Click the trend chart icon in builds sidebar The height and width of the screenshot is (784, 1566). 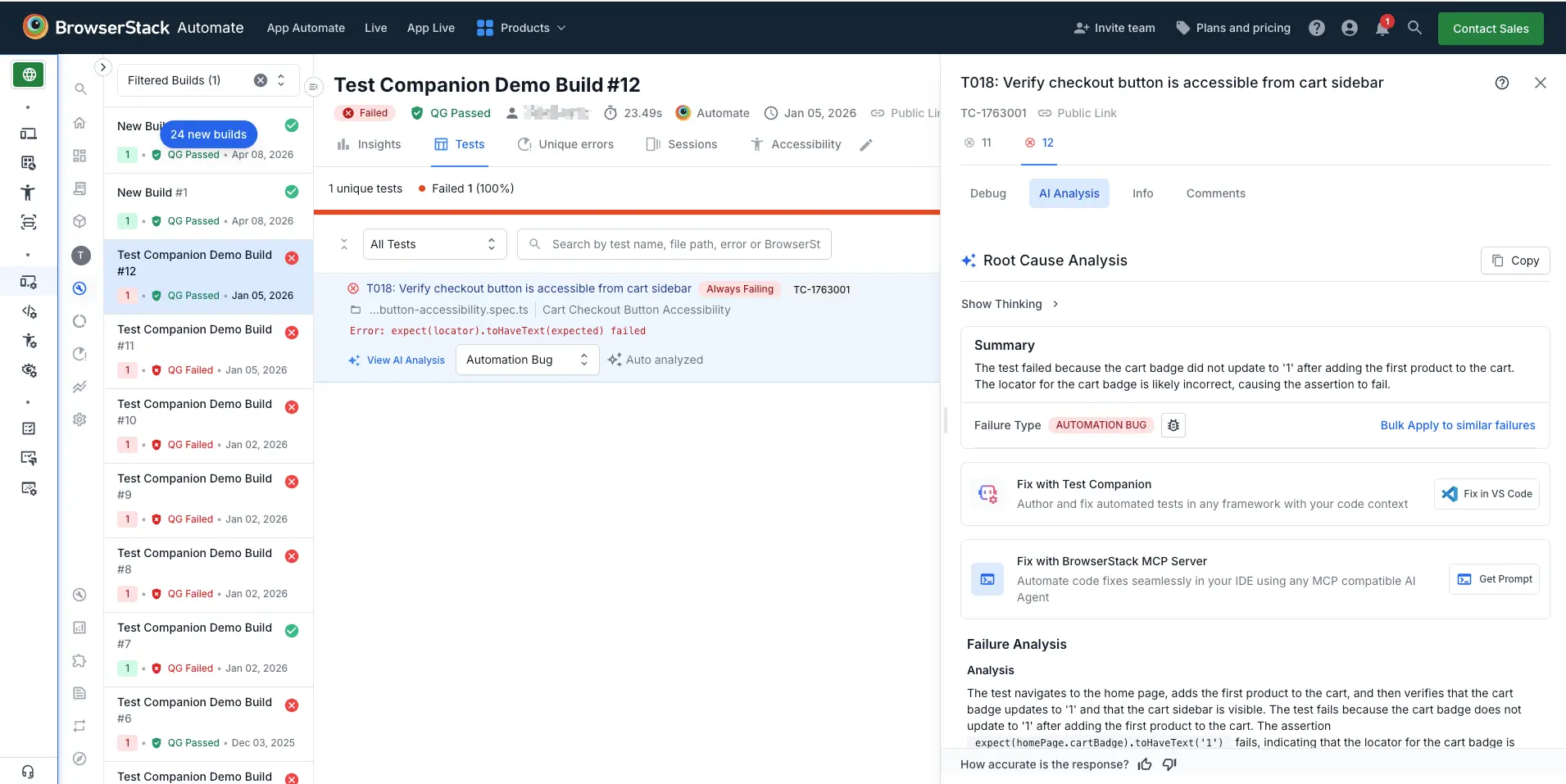(x=79, y=387)
